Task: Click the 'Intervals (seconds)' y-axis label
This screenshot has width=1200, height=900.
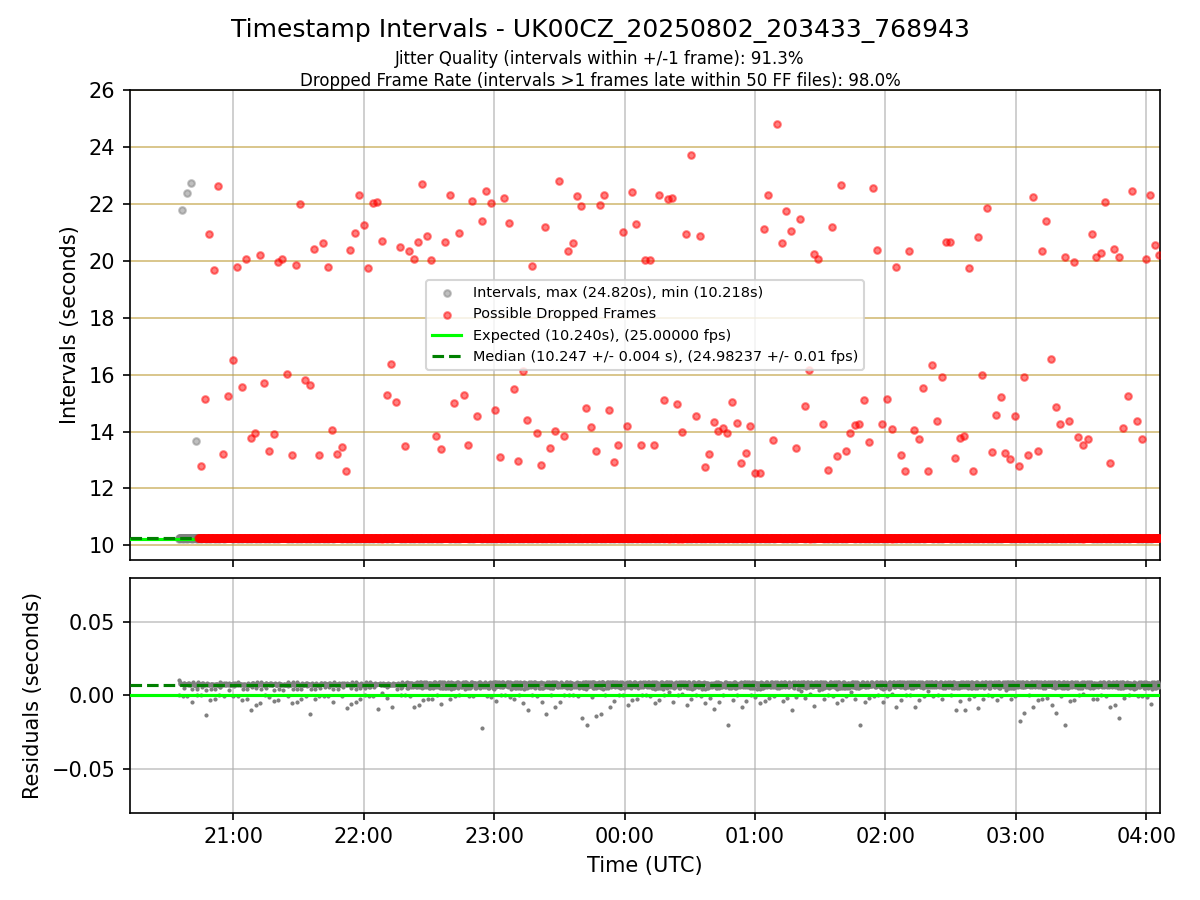Action: point(69,325)
